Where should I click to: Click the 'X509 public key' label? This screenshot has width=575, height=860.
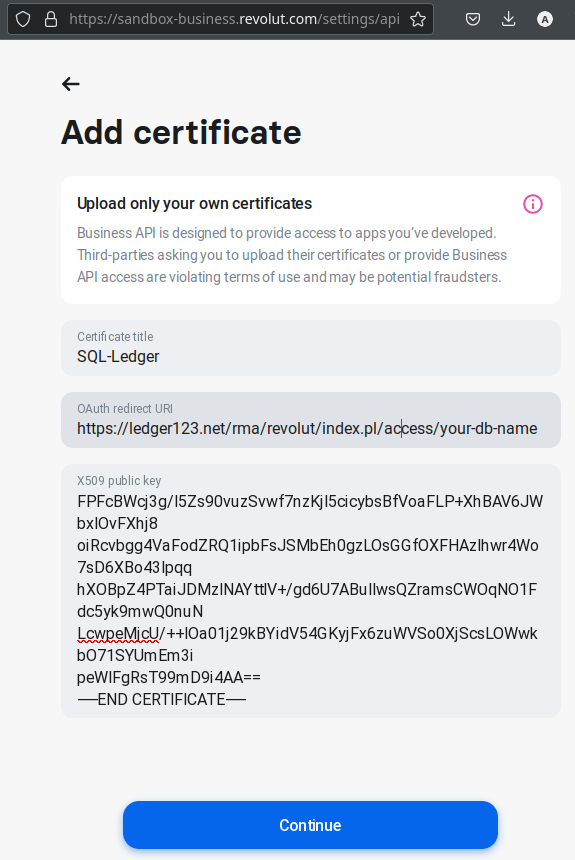coord(119,480)
